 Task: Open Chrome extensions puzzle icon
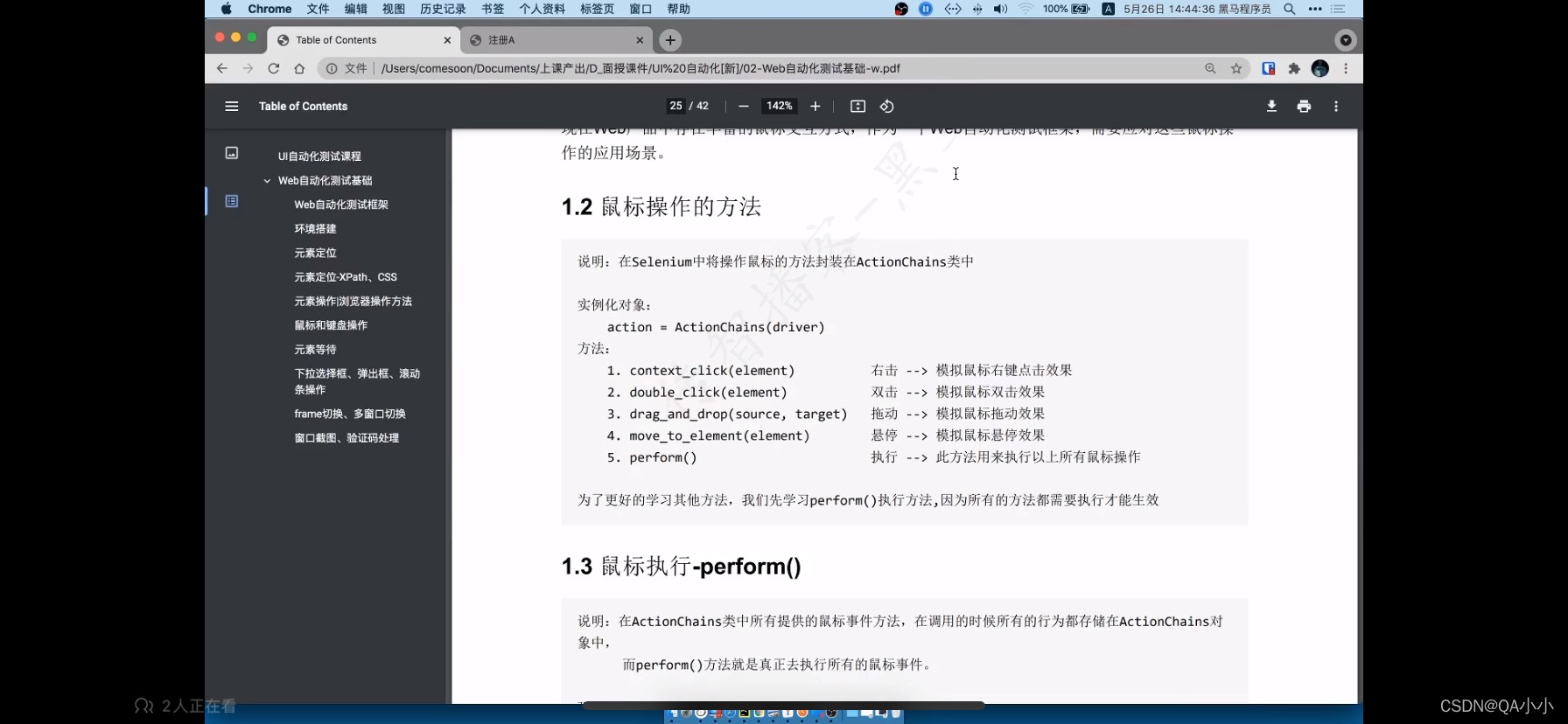point(1294,68)
